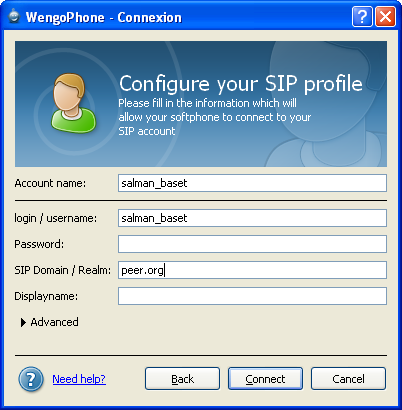Click the Account name input field
This screenshot has height=410, width=402.
[x=252, y=183]
